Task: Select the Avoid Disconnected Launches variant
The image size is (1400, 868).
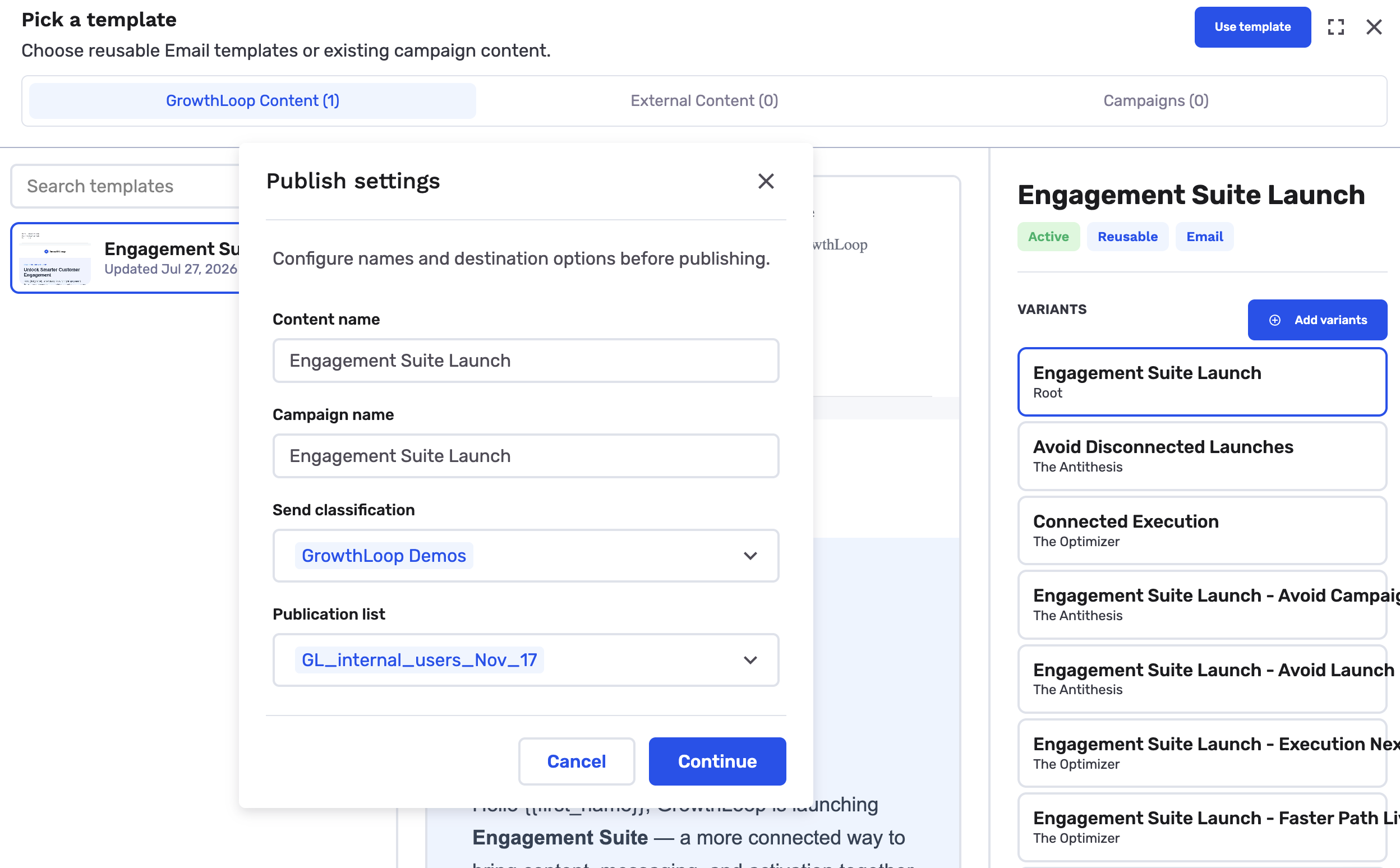Action: click(x=1202, y=456)
